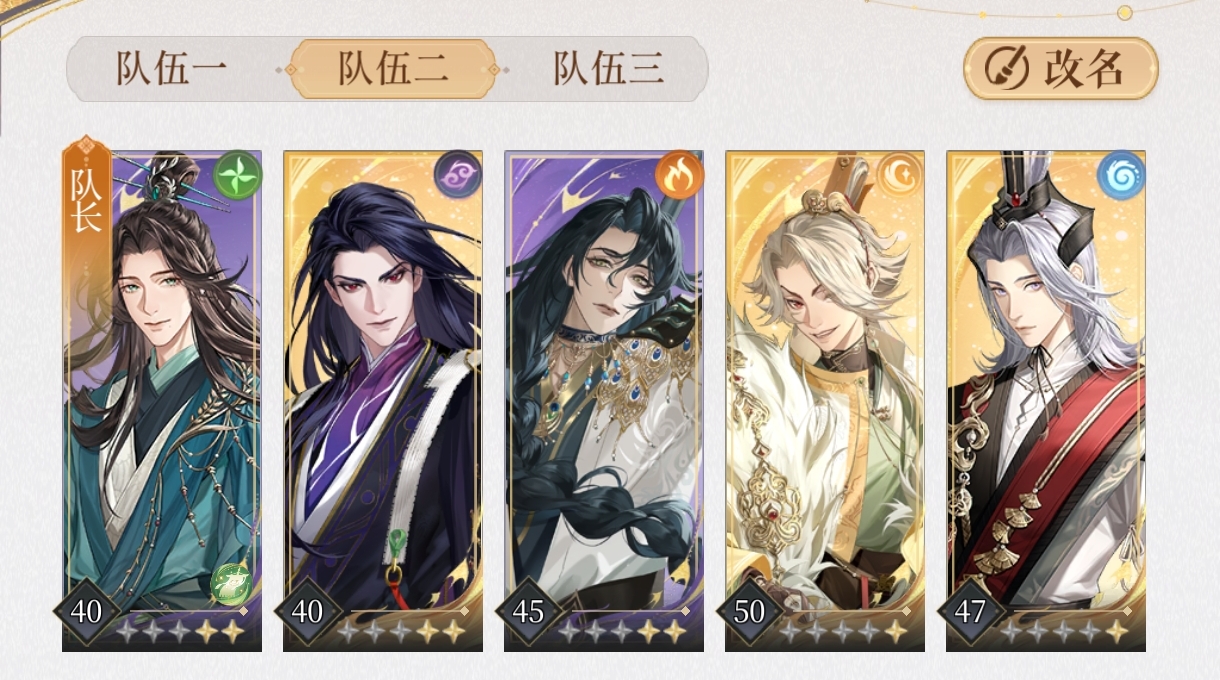Select the green-robed captain character card
Viewport: 1220px width, 680px height.
[x=162, y=401]
